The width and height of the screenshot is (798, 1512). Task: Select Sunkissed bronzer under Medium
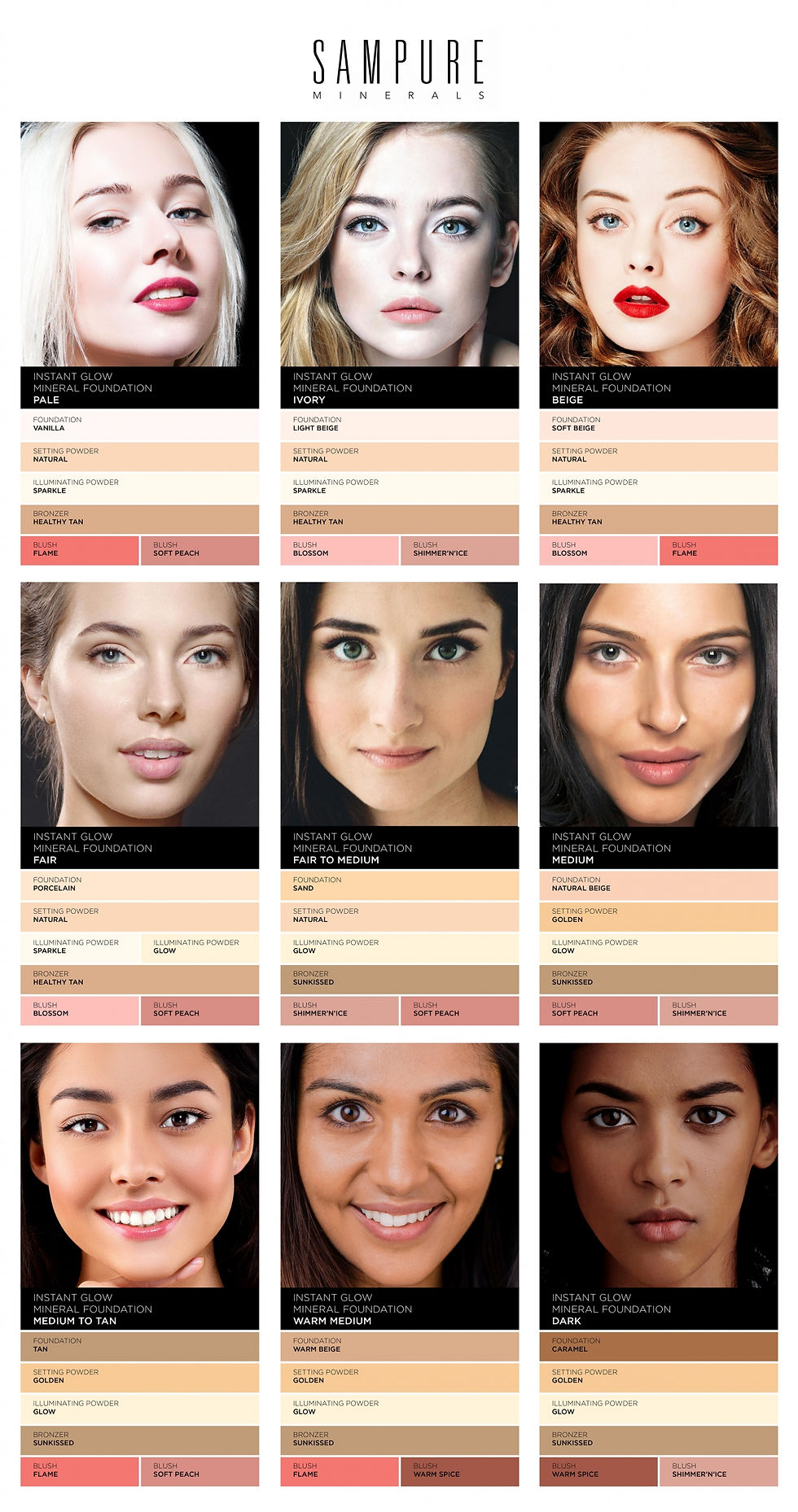point(658,979)
